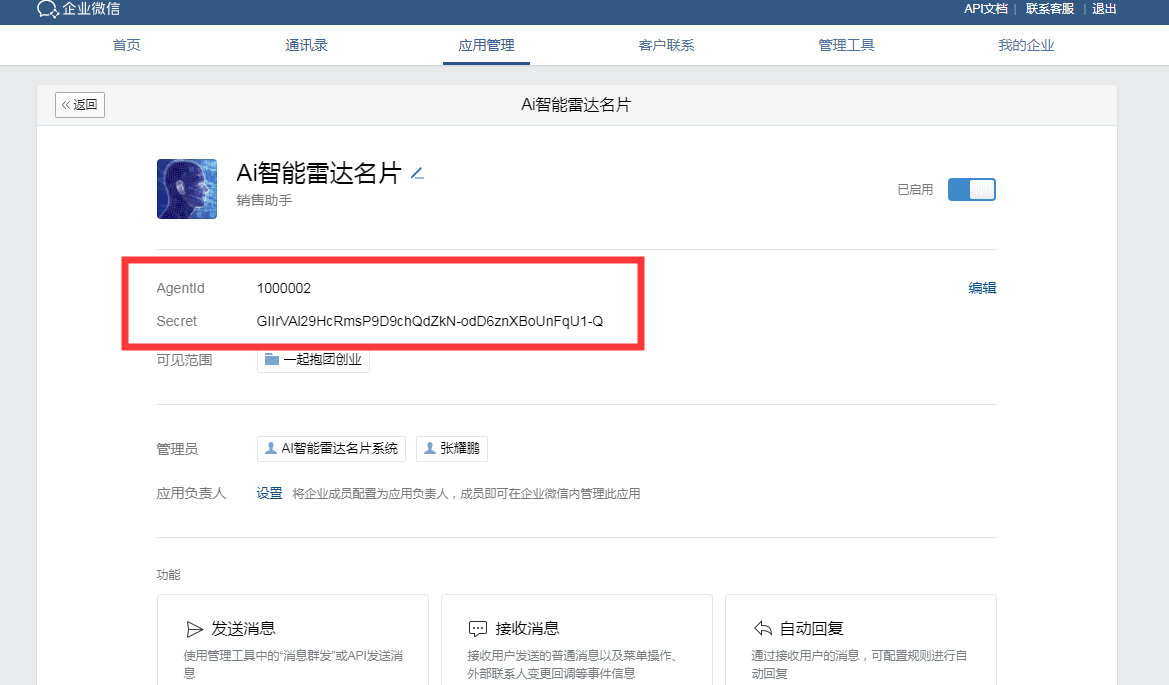1169x685 pixels.
Task: Click person icon in AI智能雷达名片系统 tag
Action: point(271,448)
